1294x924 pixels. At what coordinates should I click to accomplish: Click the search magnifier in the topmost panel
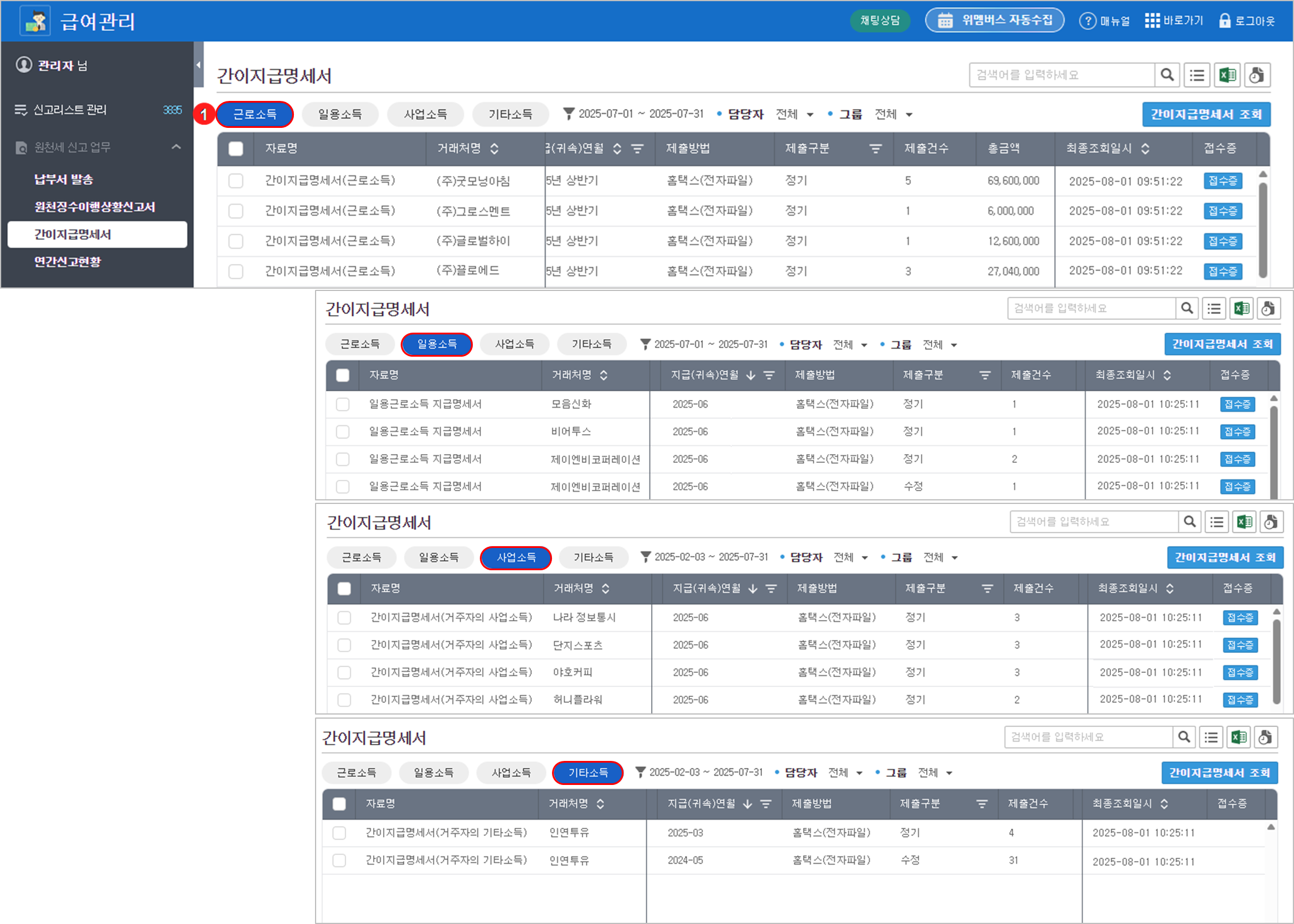1167,75
